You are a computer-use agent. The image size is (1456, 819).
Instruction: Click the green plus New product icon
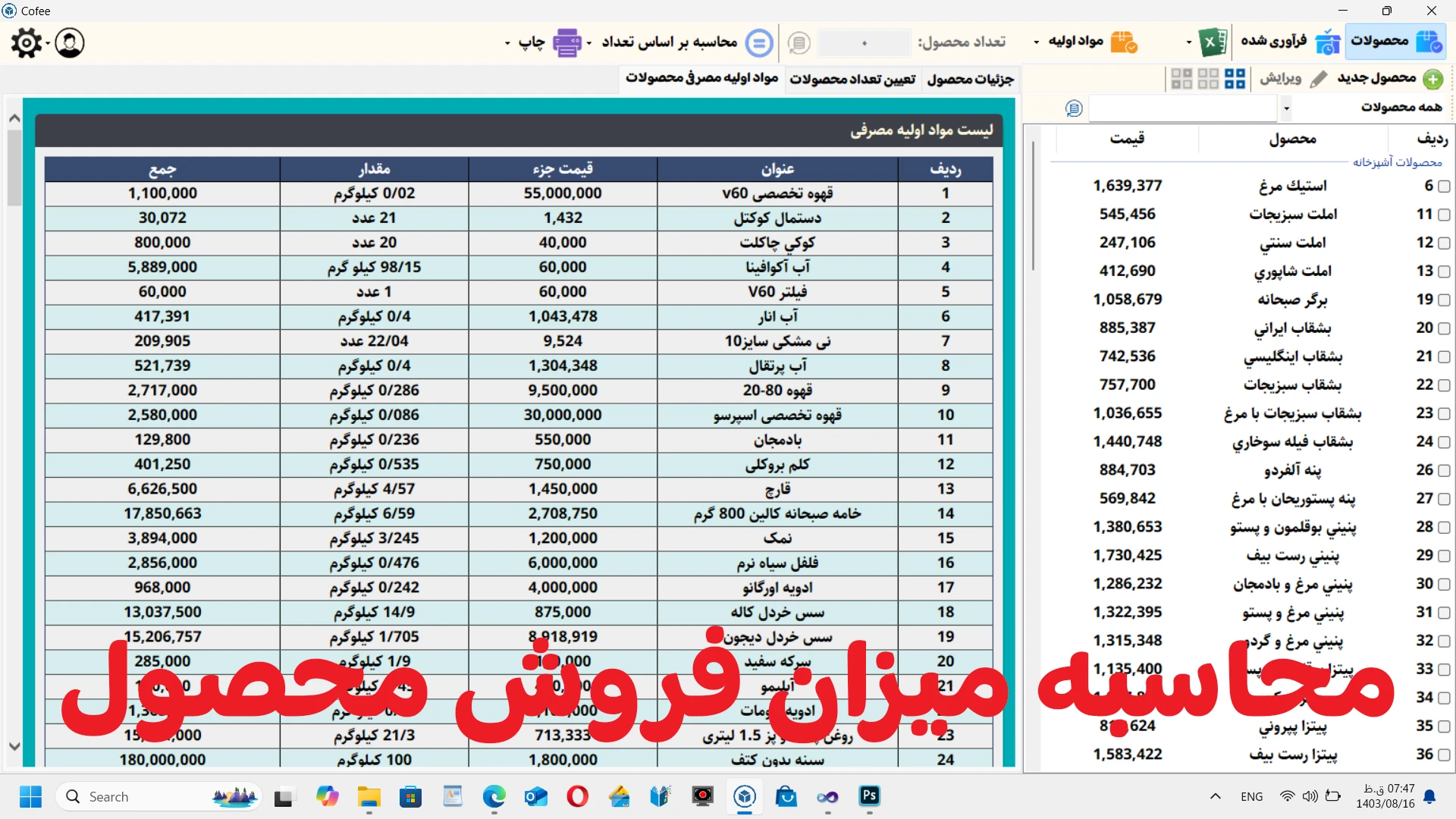coord(1432,79)
